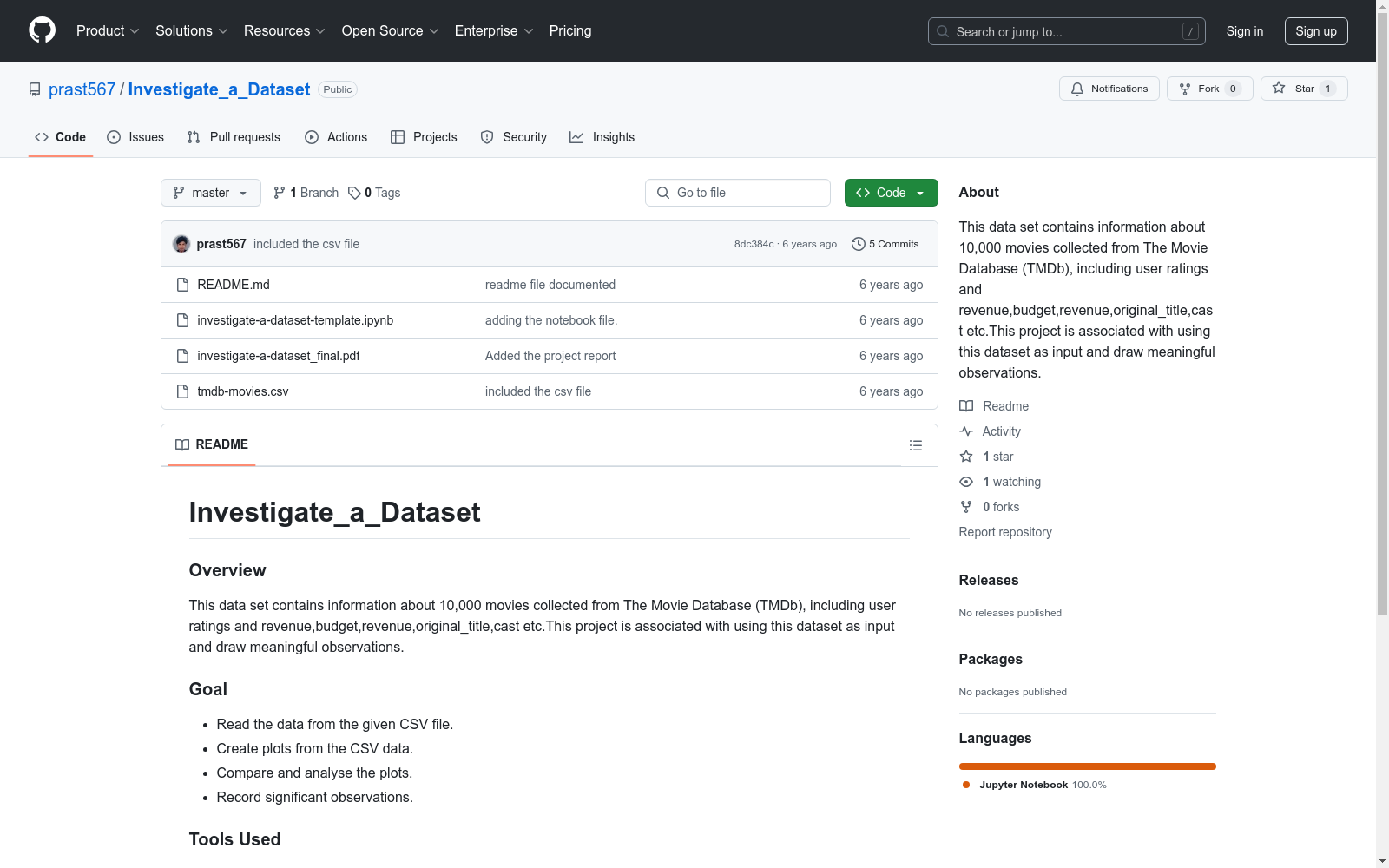Click the pulse icon next to Activity
Image resolution: width=1389 pixels, height=868 pixels.
pos(966,431)
